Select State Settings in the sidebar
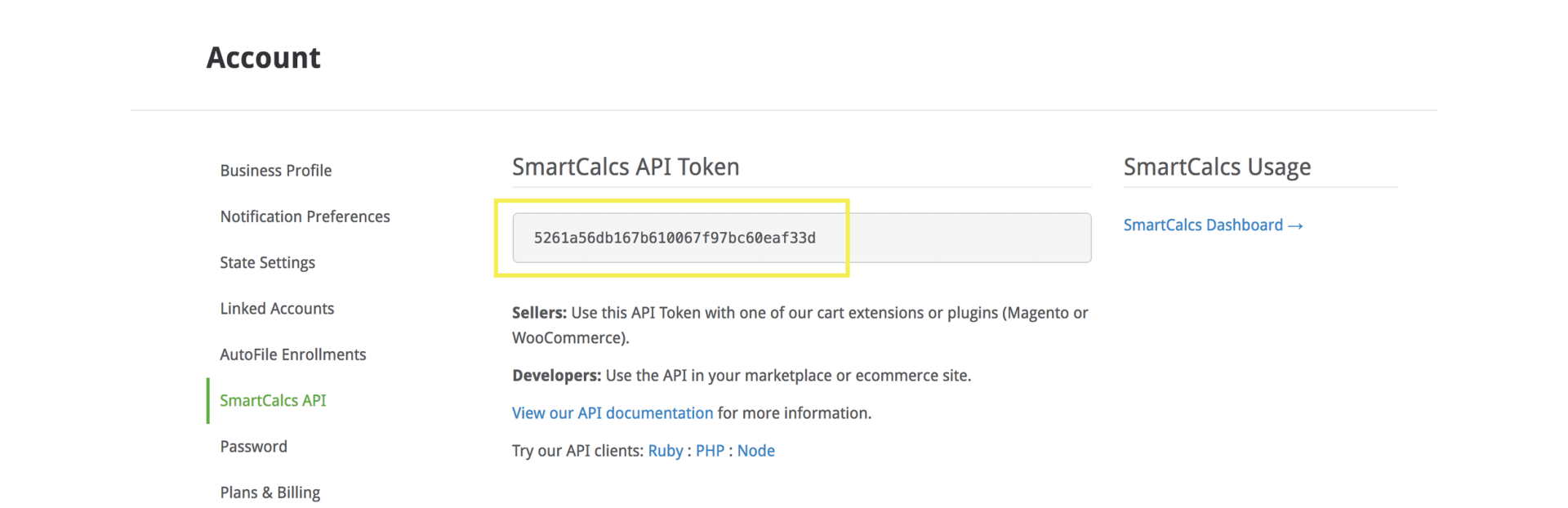The width and height of the screenshot is (1568, 508). click(267, 263)
